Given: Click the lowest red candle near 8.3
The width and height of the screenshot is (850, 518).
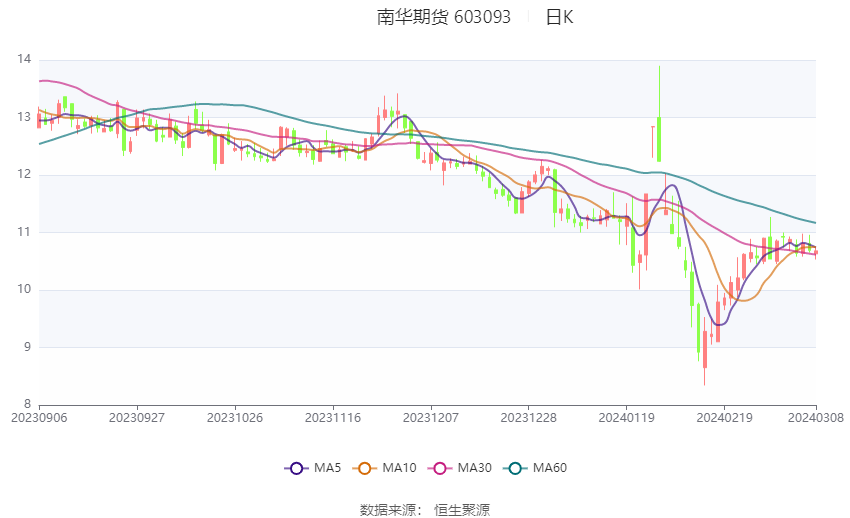Looking at the screenshot, I should [705, 349].
